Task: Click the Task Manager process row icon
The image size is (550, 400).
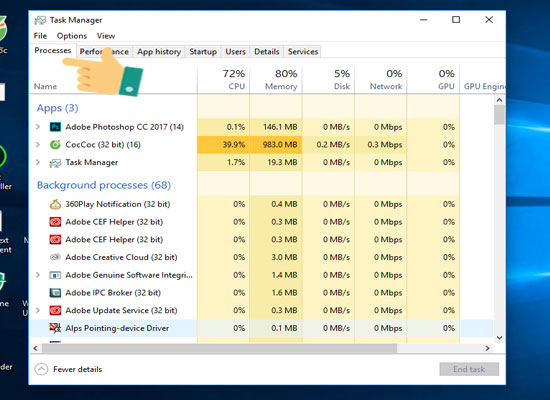Action: coord(55,162)
